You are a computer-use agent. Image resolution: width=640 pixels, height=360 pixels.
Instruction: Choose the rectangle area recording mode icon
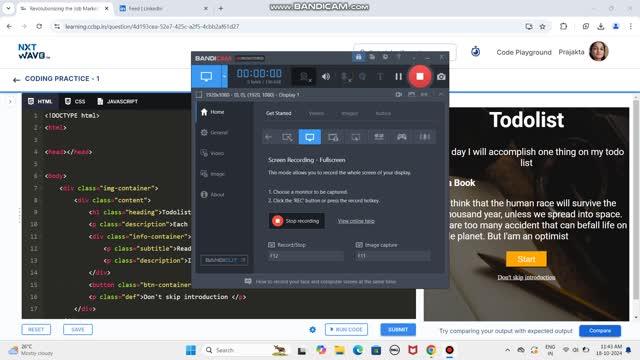point(287,137)
